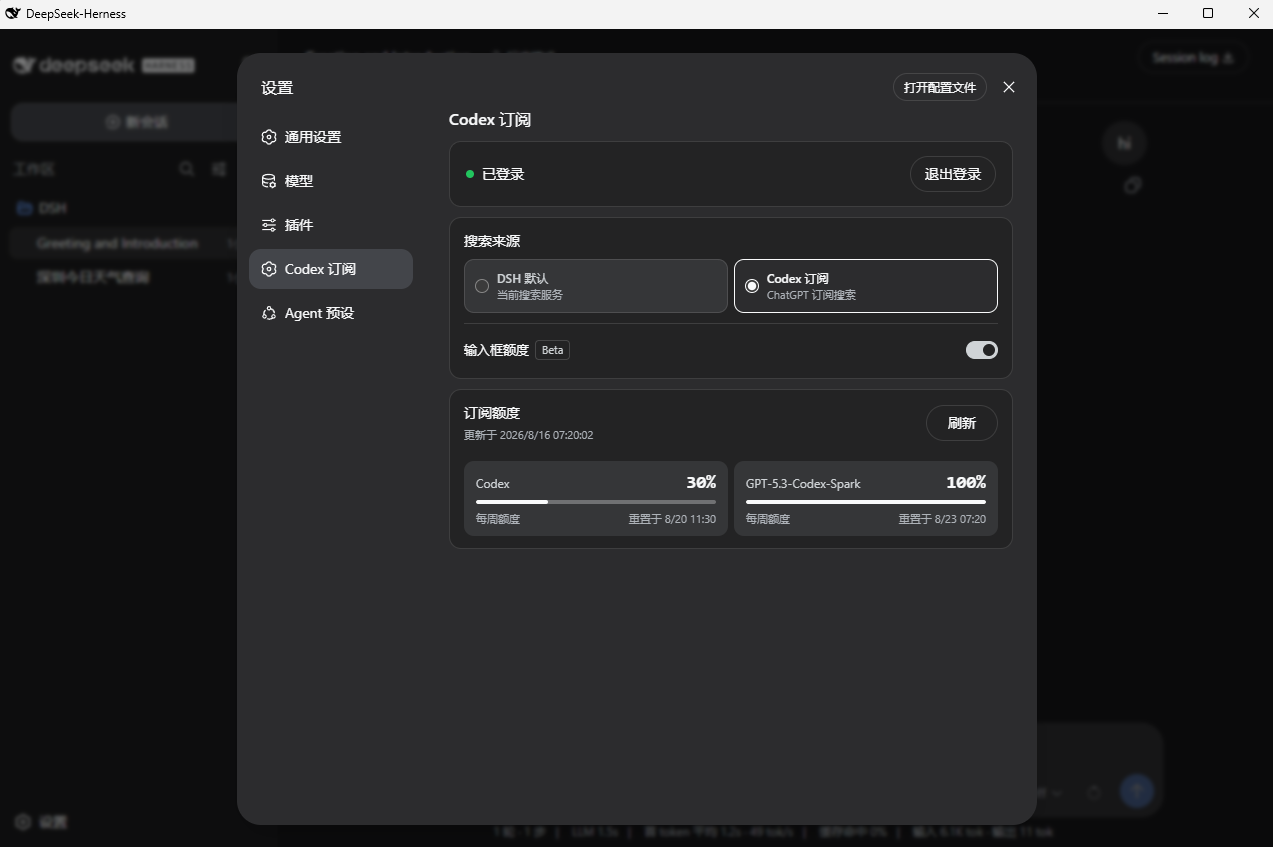Open 通用设置 in settings sidebar
The height and width of the screenshot is (847, 1273).
330,137
